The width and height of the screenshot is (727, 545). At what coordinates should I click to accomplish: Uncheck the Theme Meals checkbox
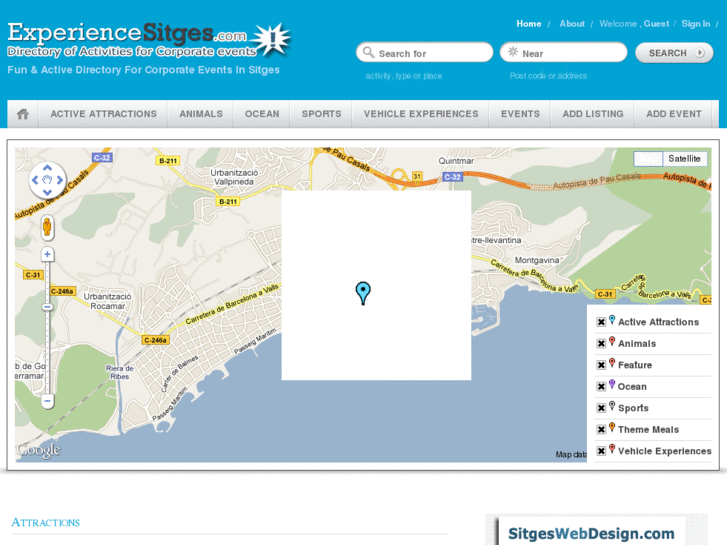[601, 430]
